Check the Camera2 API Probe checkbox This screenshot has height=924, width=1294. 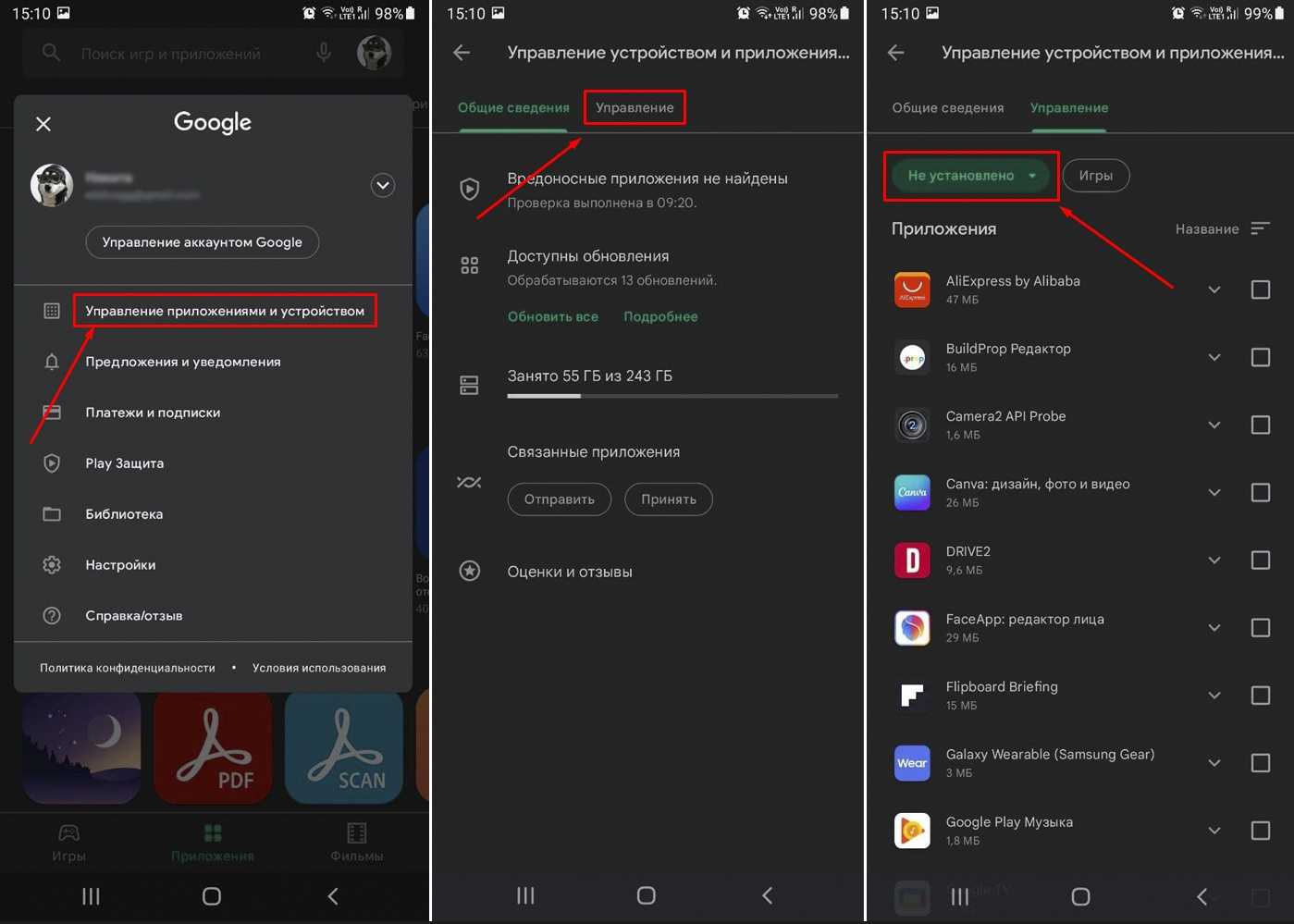click(1261, 425)
